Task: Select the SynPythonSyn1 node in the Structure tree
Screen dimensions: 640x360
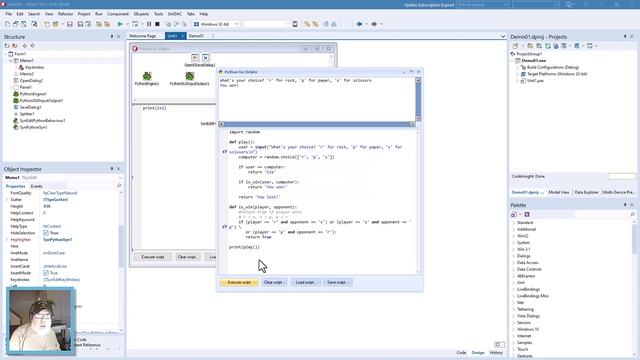Action: click(33, 127)
